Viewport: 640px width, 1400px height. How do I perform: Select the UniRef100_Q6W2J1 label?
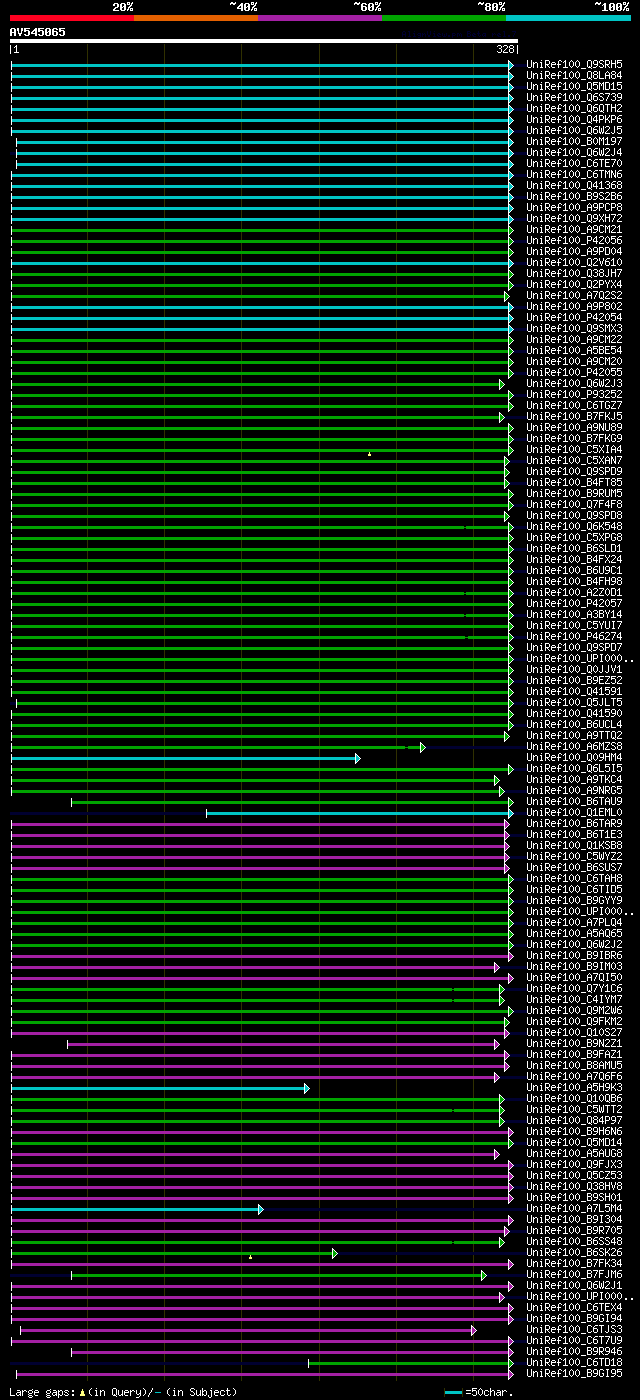point(574,1285)
